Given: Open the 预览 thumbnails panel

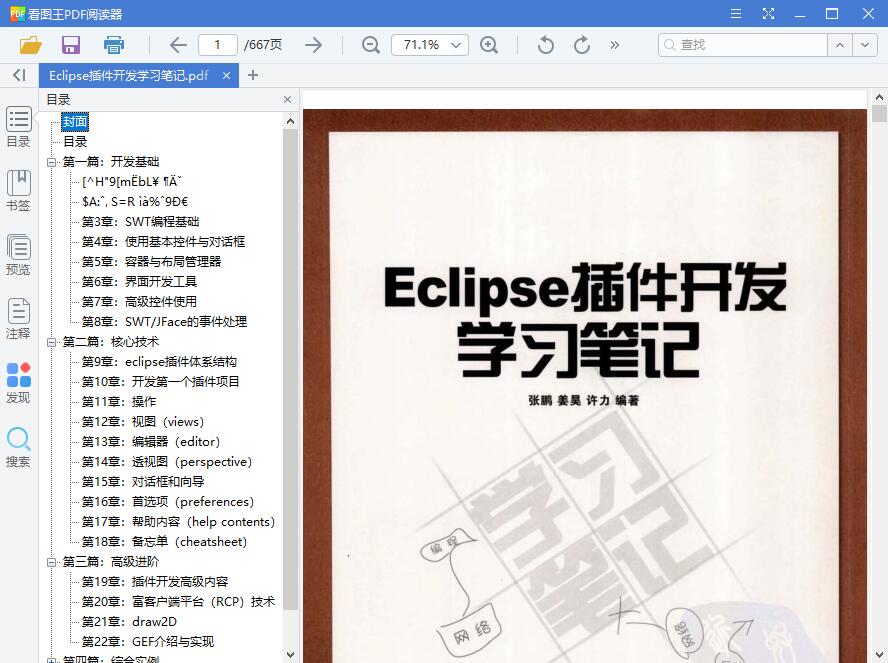Looking at the screenshot, I should click(x=18, y=255).
